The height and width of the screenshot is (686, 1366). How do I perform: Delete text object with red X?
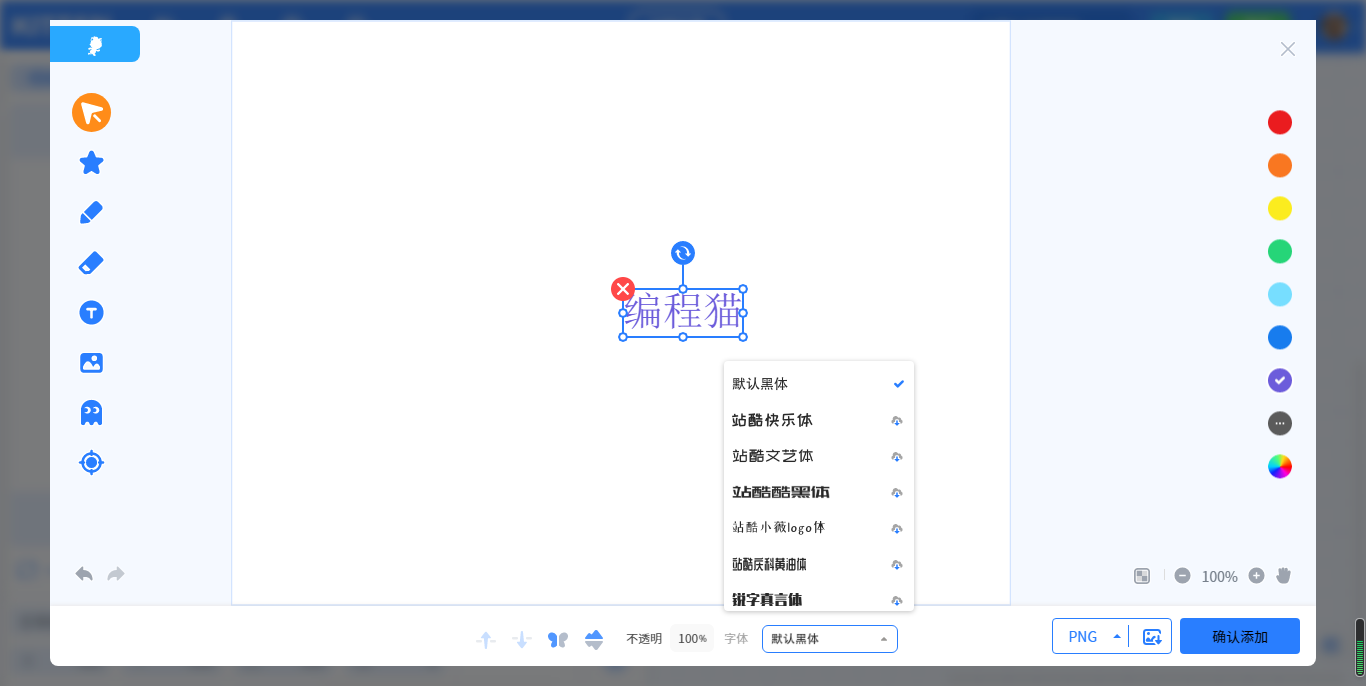(623, 289)
